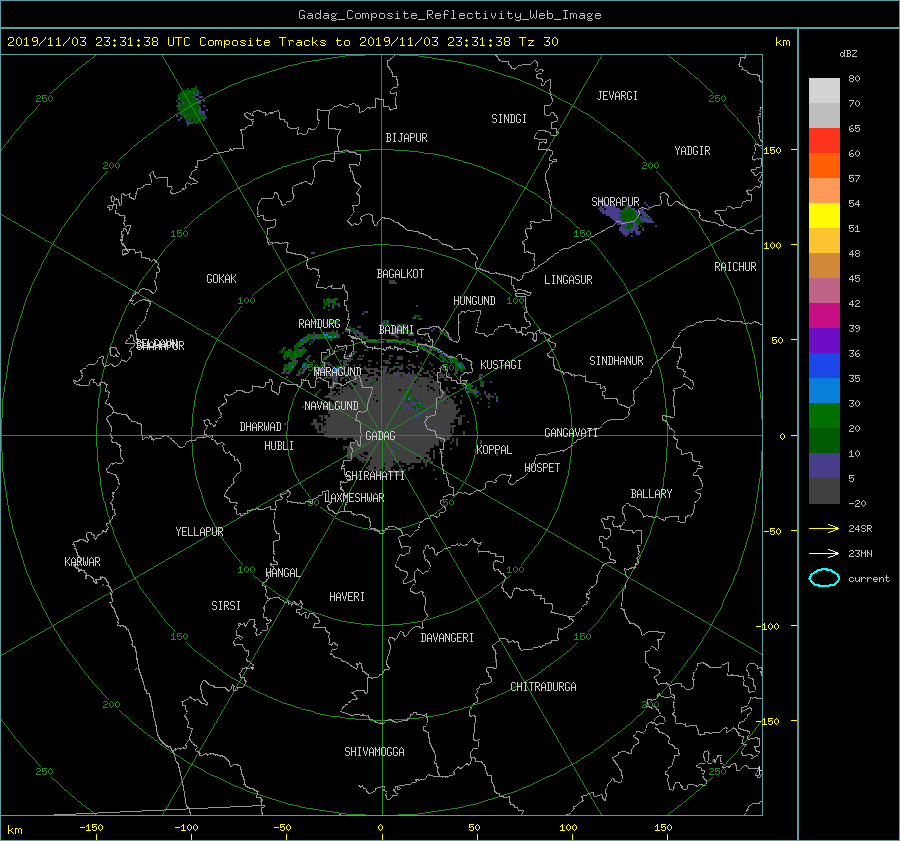Click the yellow 24SR arrow legend icon

pos(824,528)
